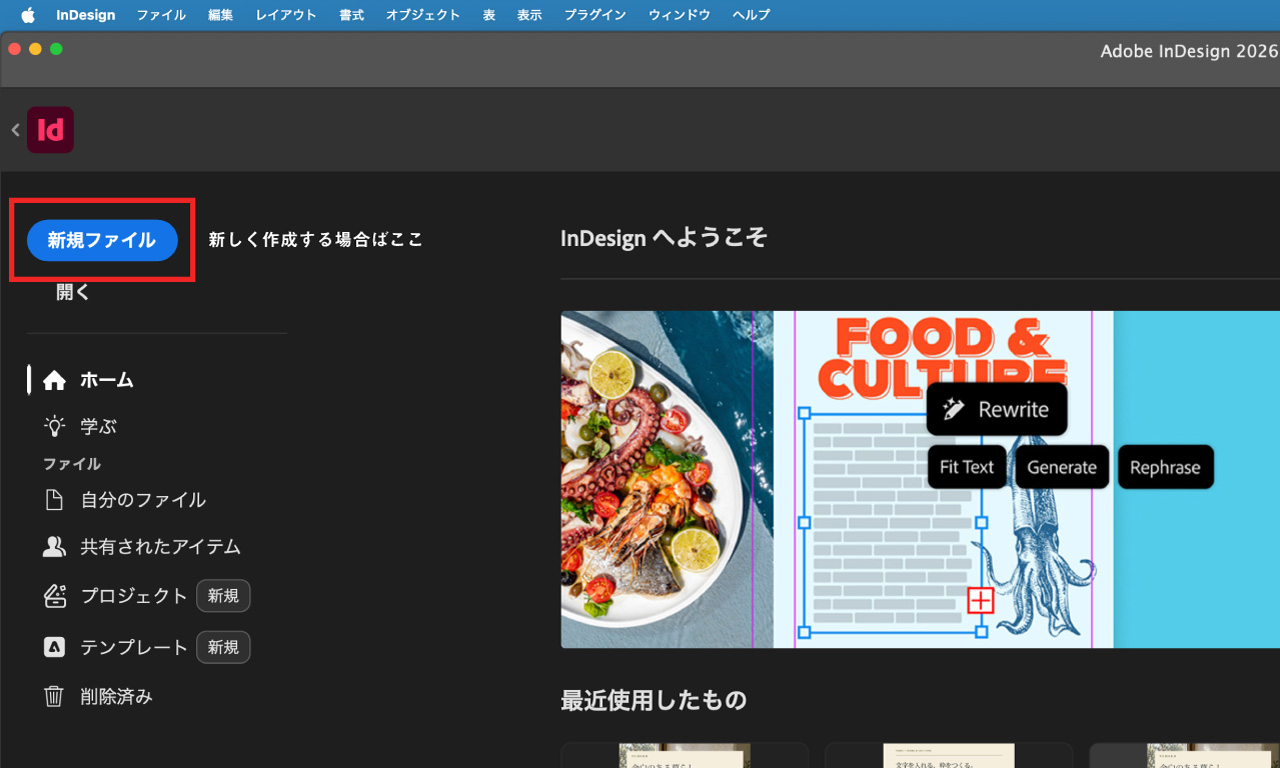Open the first recent file thumbnail
This screenshot has height=768, width=1280.
tap(685, 755)
